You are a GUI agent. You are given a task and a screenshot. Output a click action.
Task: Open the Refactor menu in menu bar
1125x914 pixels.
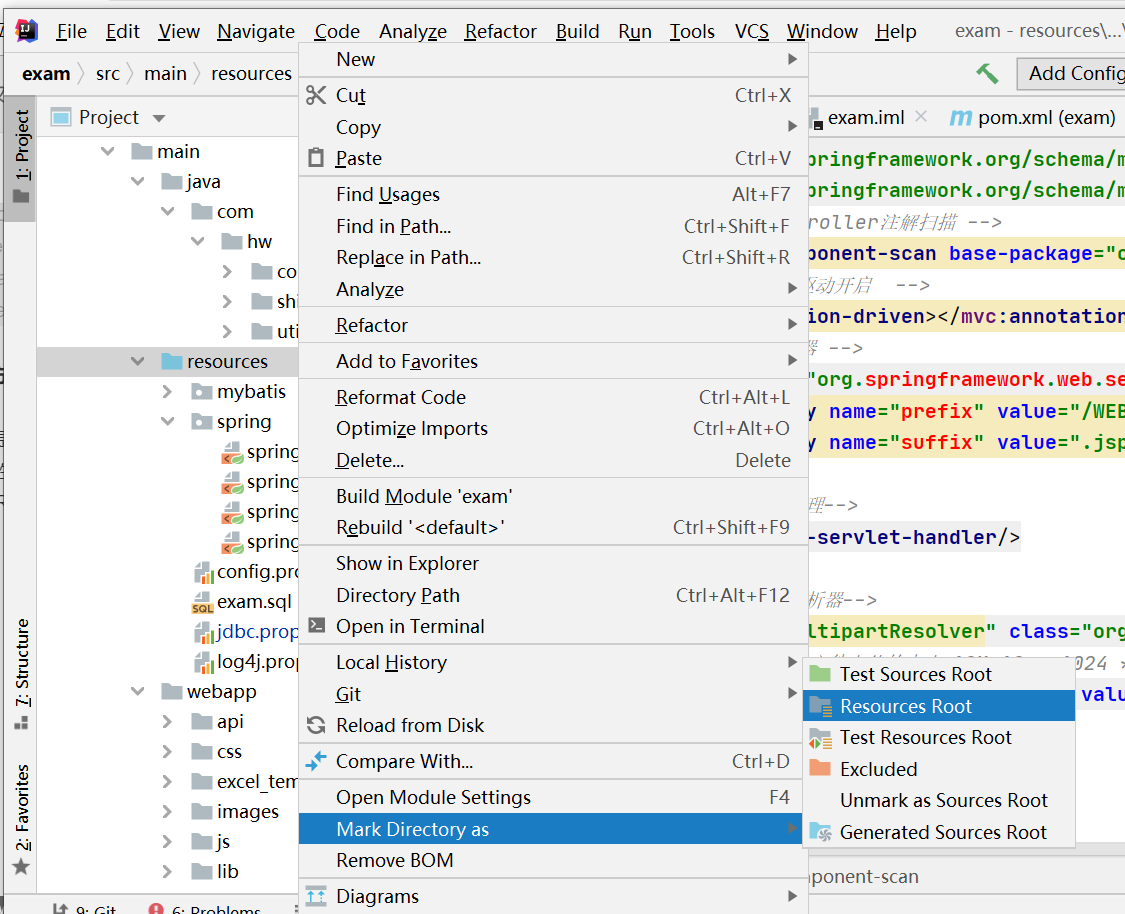coord(500,32)
